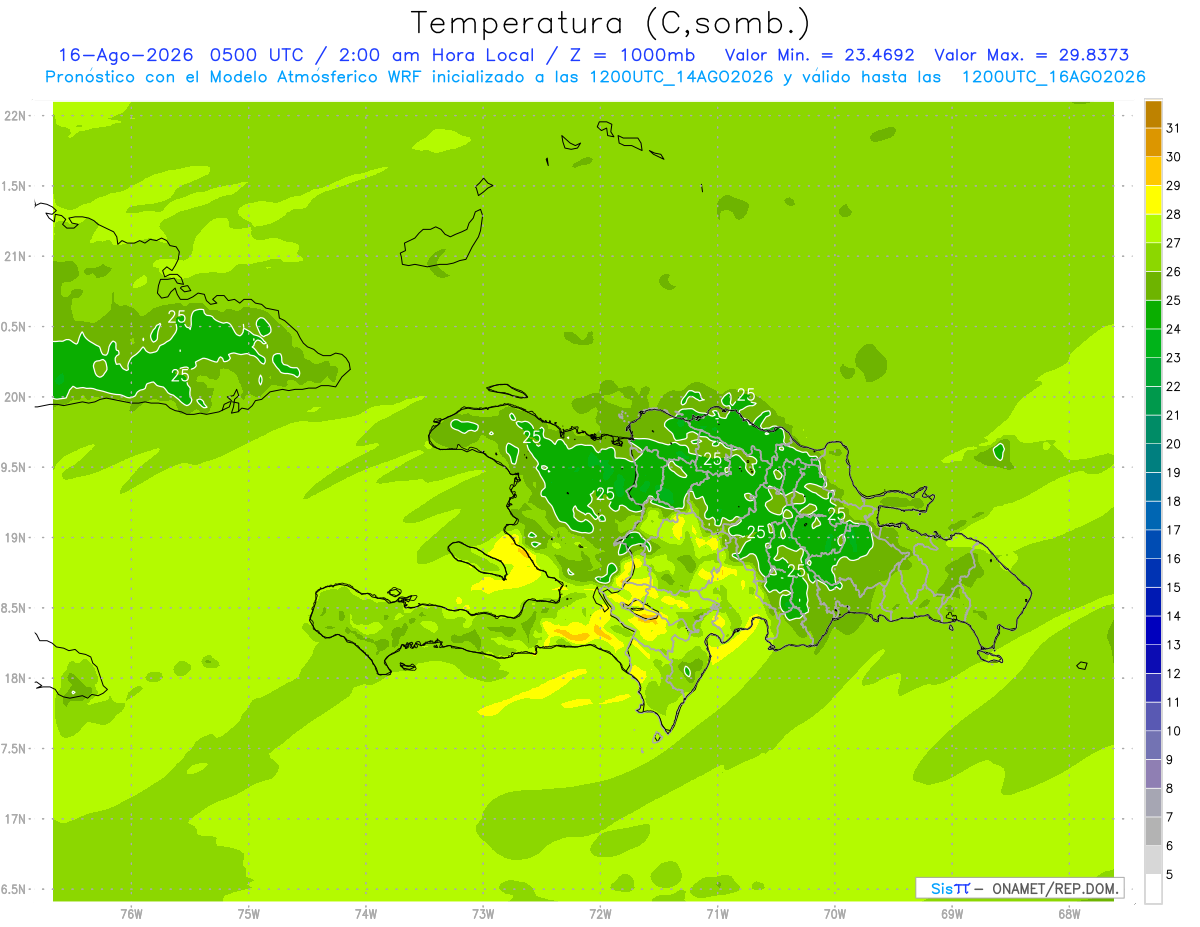The width and height of the screenshot is (1200, 927).
Task: Pick the lime swatch between 28 and 27
Action: 1153,228
